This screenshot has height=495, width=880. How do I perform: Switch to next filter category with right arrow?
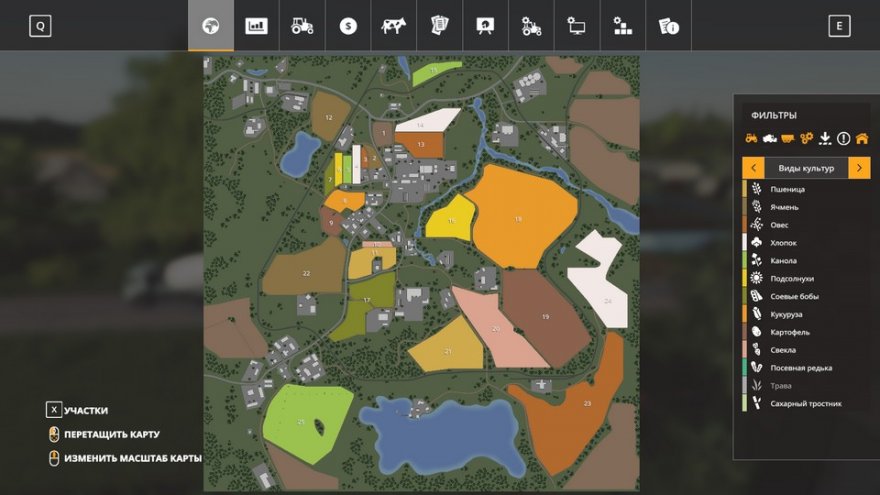tap(859, 168)
